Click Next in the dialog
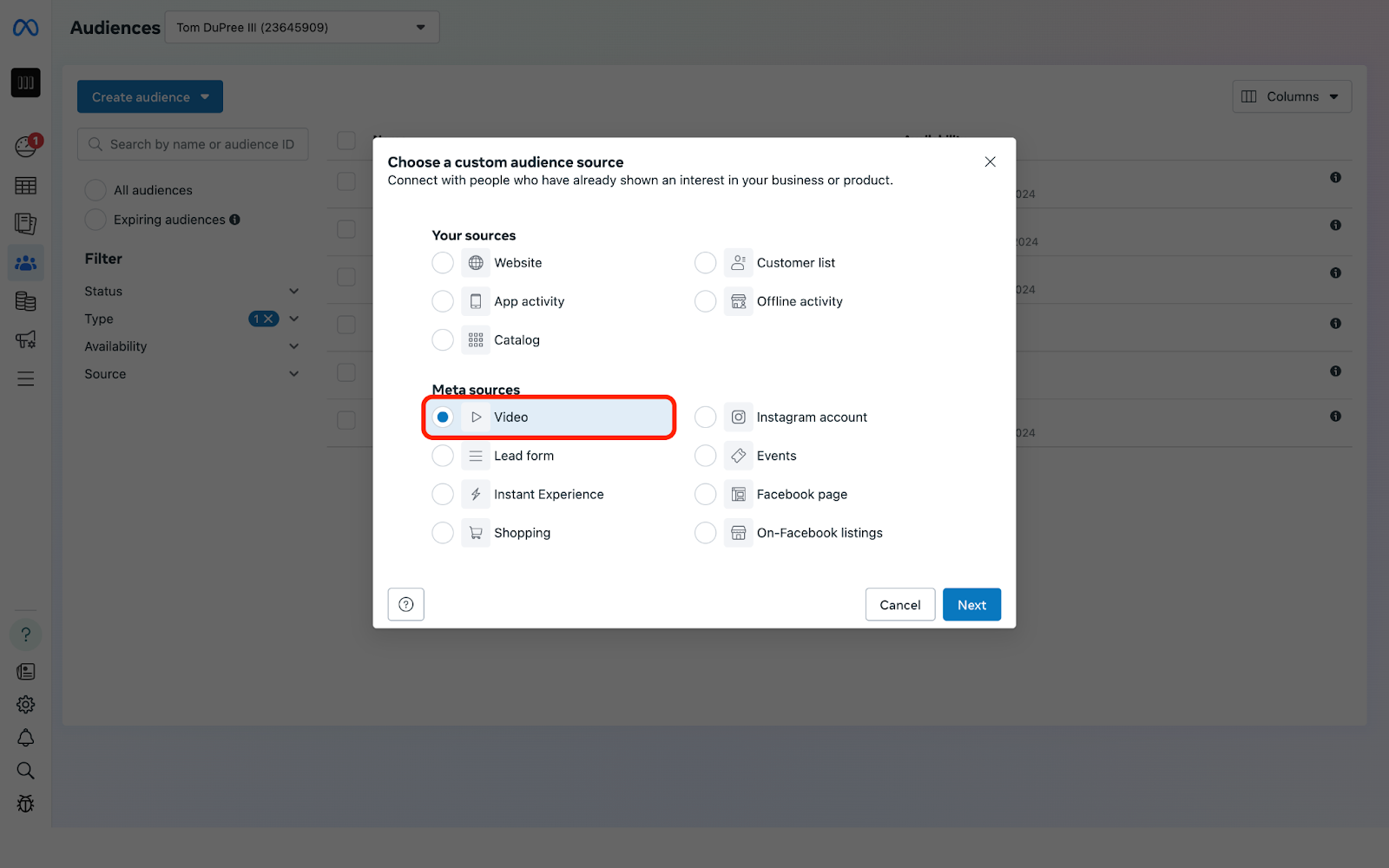 (x=971, y=605)
